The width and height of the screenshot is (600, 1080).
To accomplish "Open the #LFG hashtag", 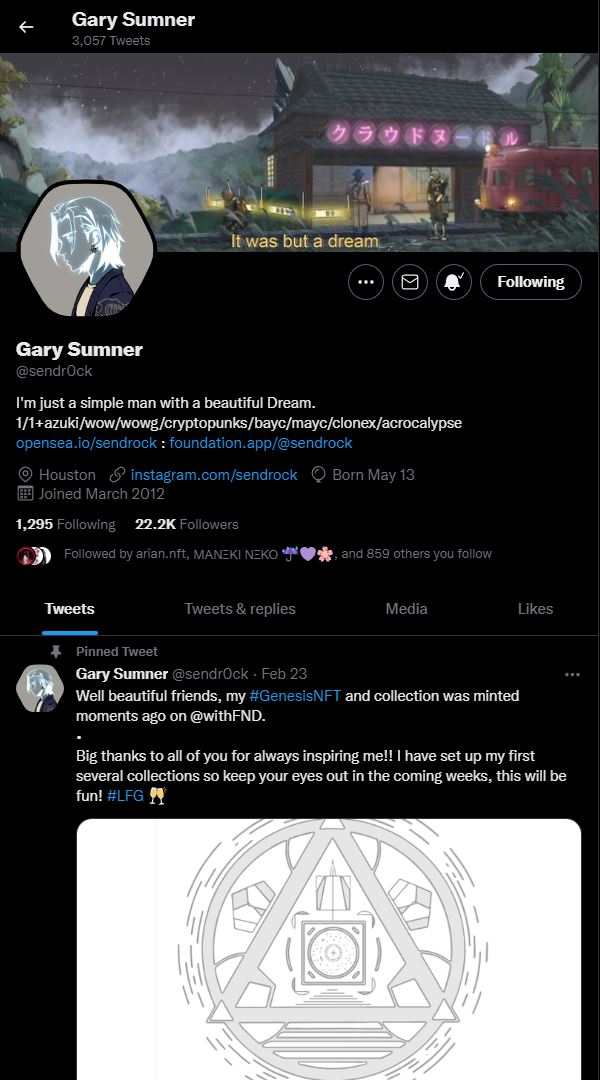I will click(x=125, y=796).
